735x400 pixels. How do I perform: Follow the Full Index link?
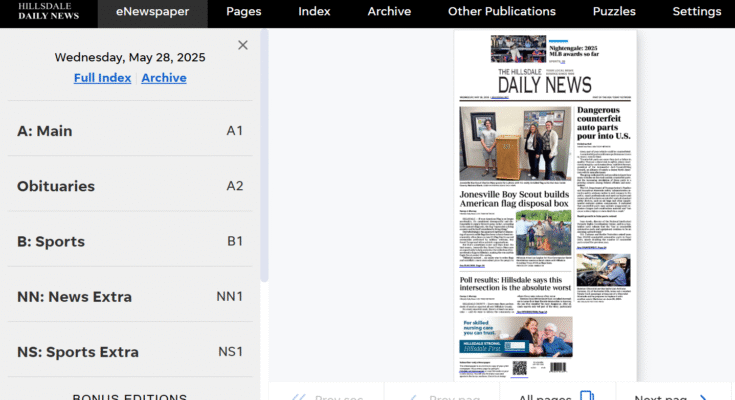pos(102,78)
